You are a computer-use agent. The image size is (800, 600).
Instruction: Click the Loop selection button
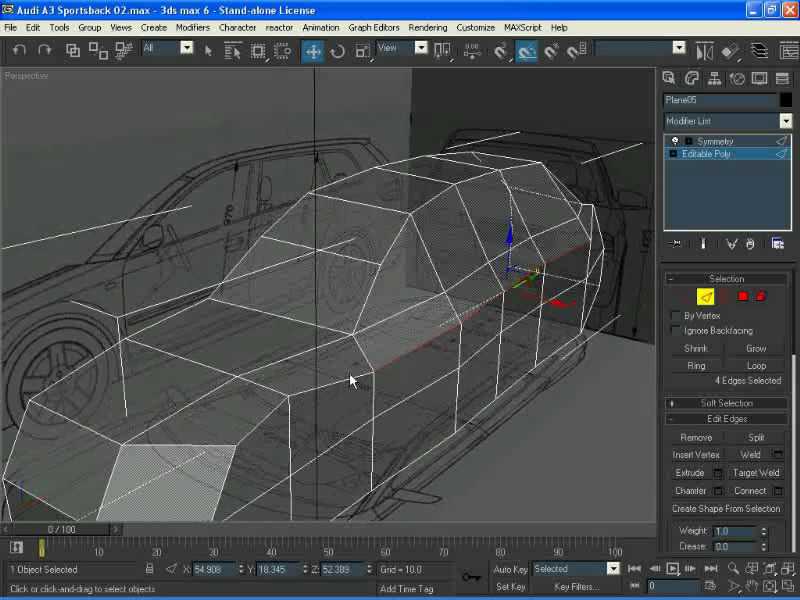(x=756, y=366)
